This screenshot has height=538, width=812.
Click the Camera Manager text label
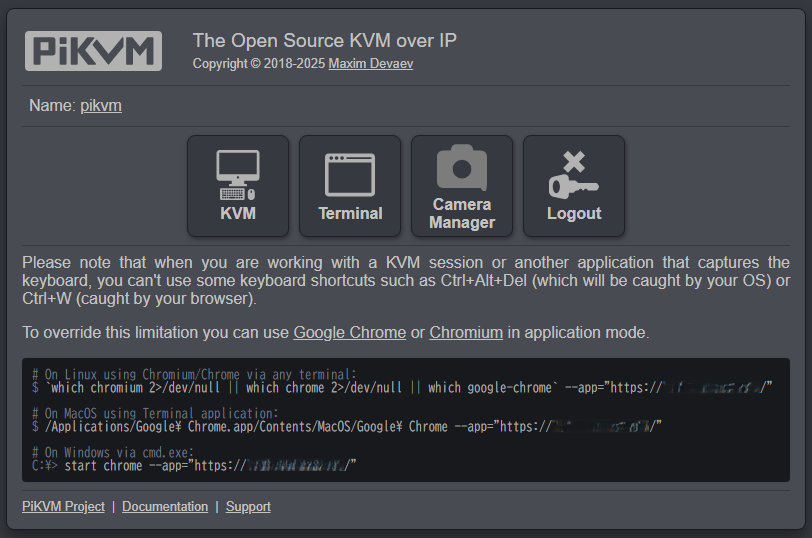(462, 213)
